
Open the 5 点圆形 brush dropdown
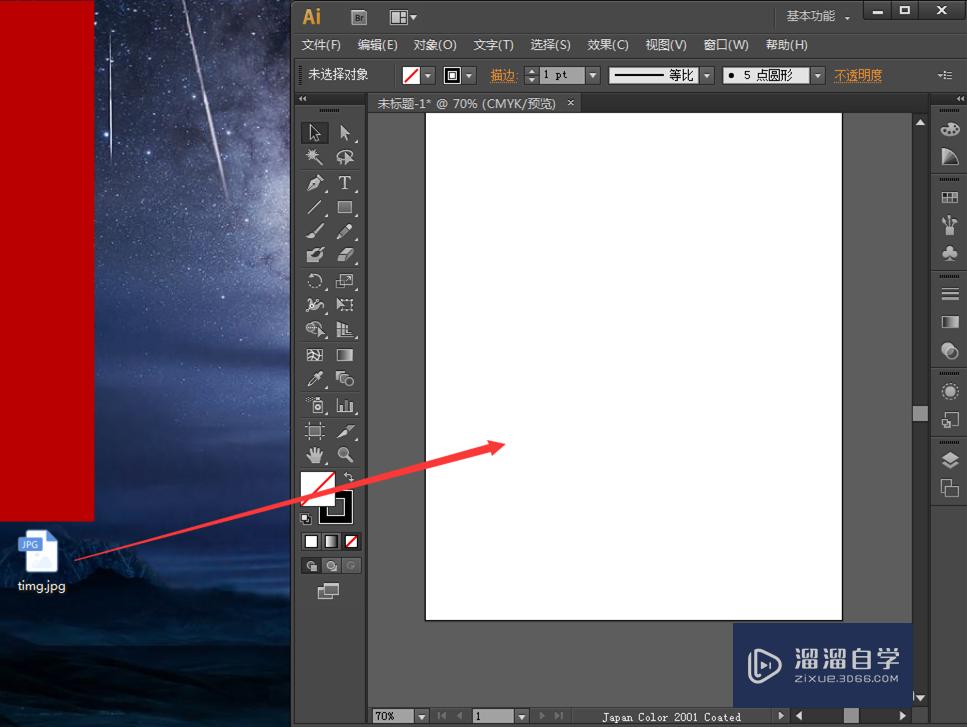(818, 75)
